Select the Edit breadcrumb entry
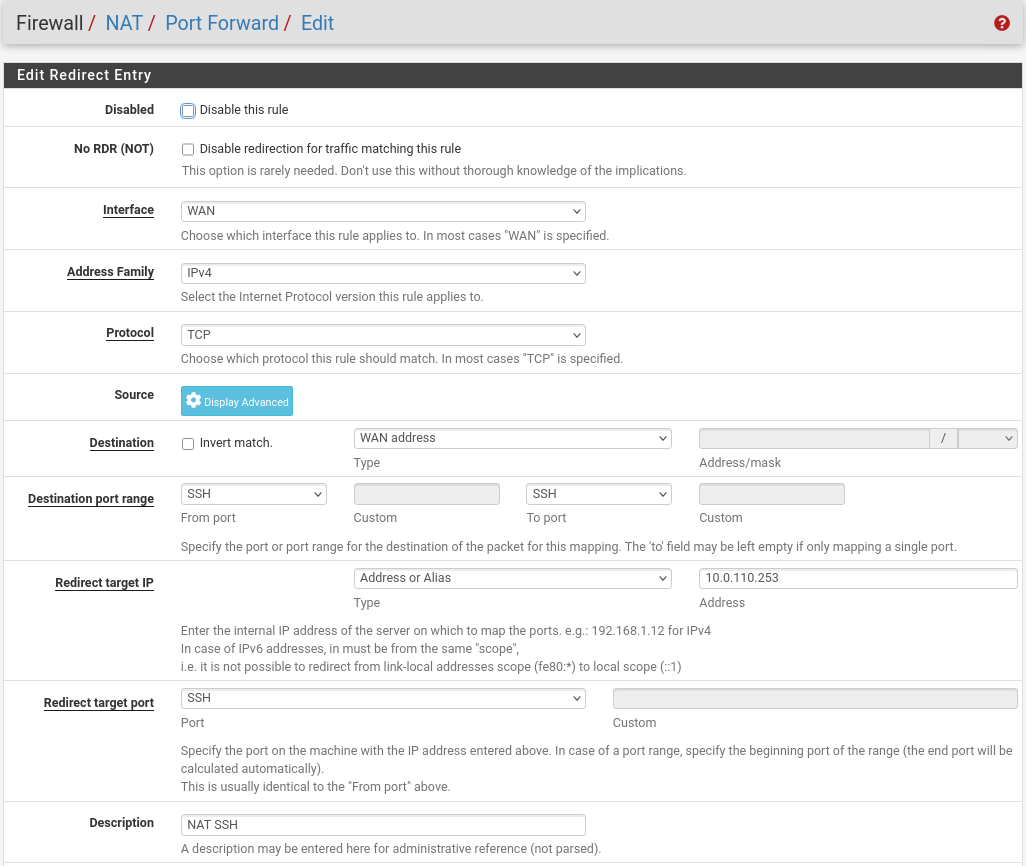Screen dimensions: 1026x866 pyautogui.click(x=317, y=22)
